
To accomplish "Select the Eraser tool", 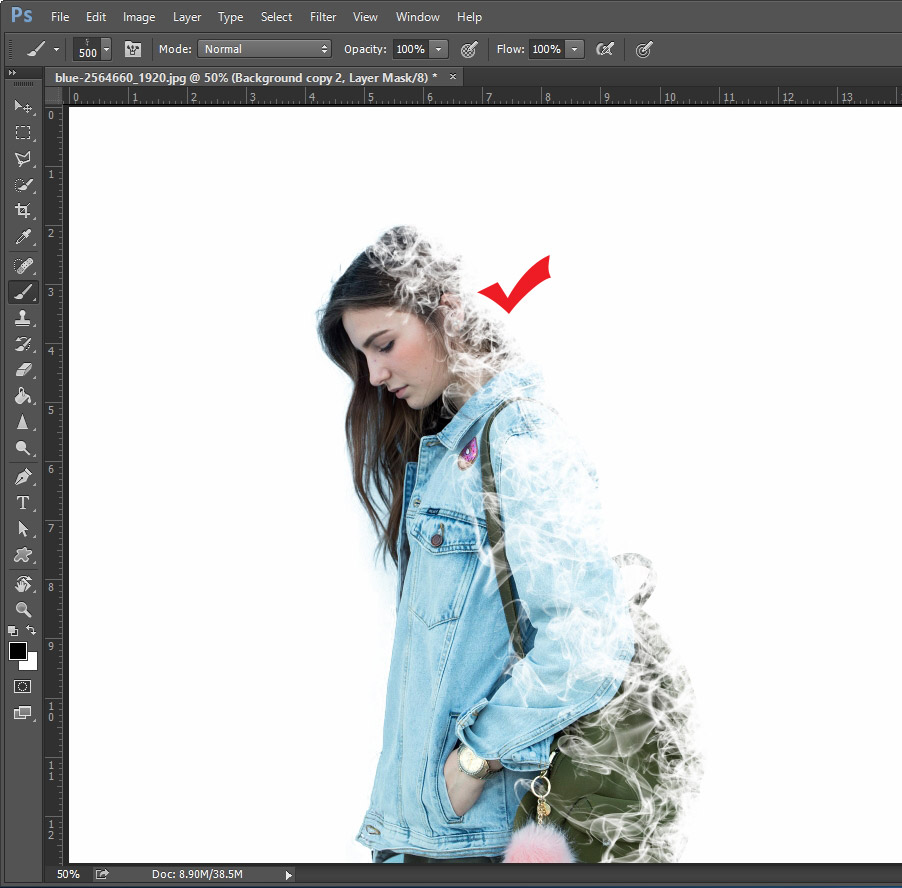I will click(23, 370).
